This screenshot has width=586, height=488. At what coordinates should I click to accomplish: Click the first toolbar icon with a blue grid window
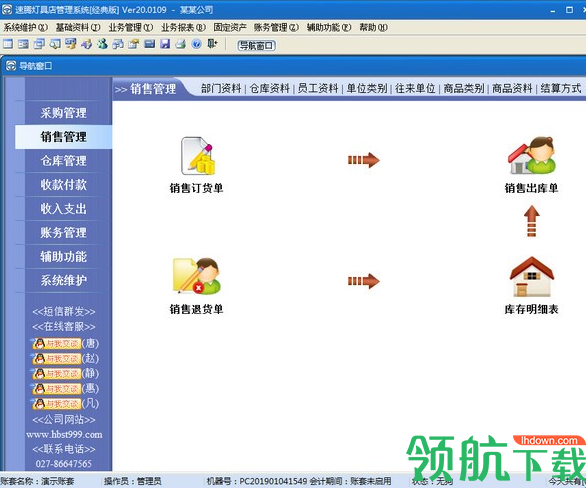coord(8,44)
